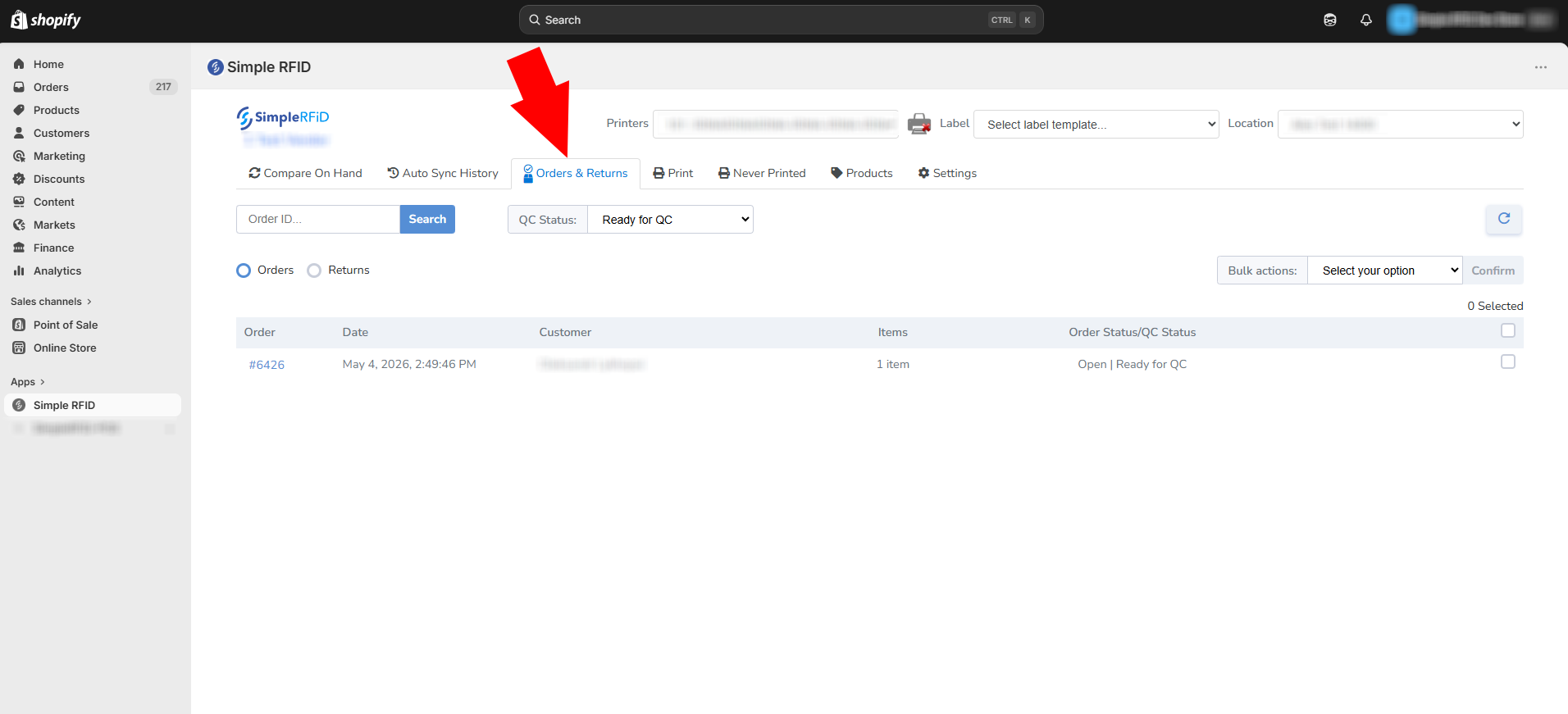Click the printer status icon
Image resolution: width=1568 pixels, height=714 pixels.
click(919, 124)
